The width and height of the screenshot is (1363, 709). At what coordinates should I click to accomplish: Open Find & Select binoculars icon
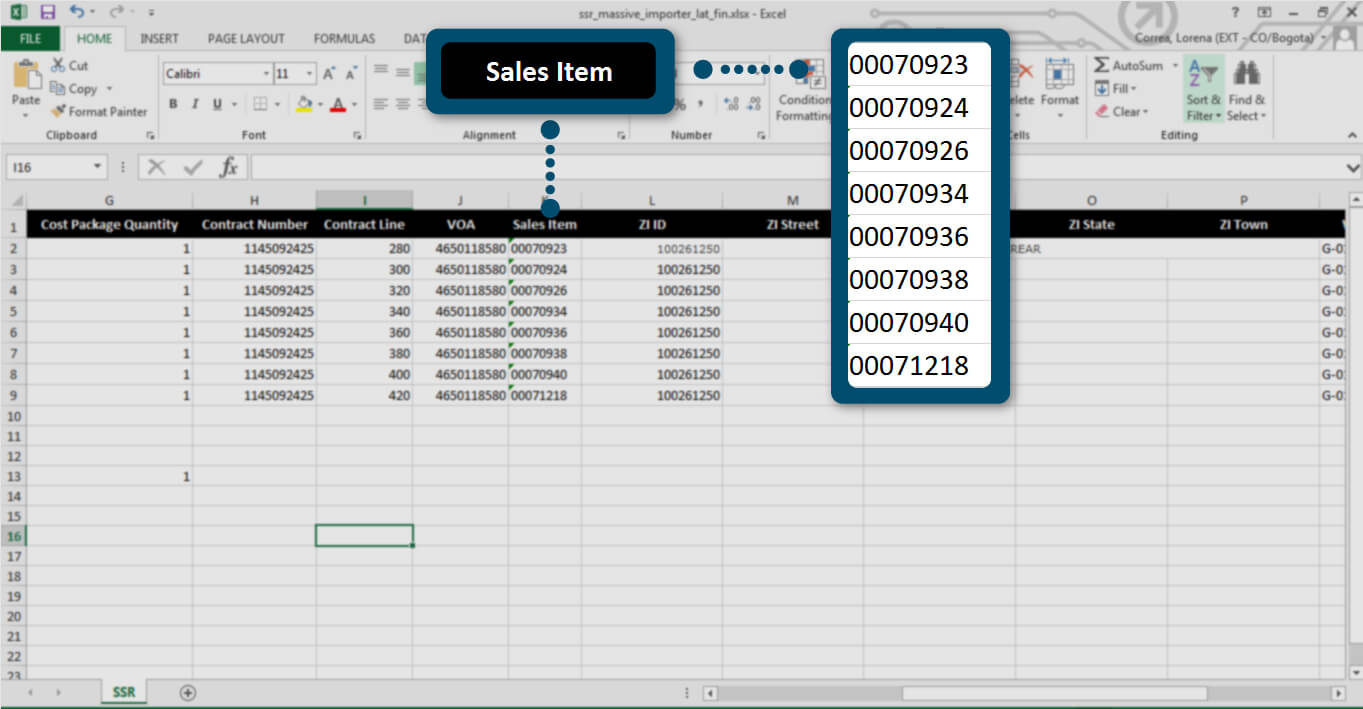(x=1246, y=74)
